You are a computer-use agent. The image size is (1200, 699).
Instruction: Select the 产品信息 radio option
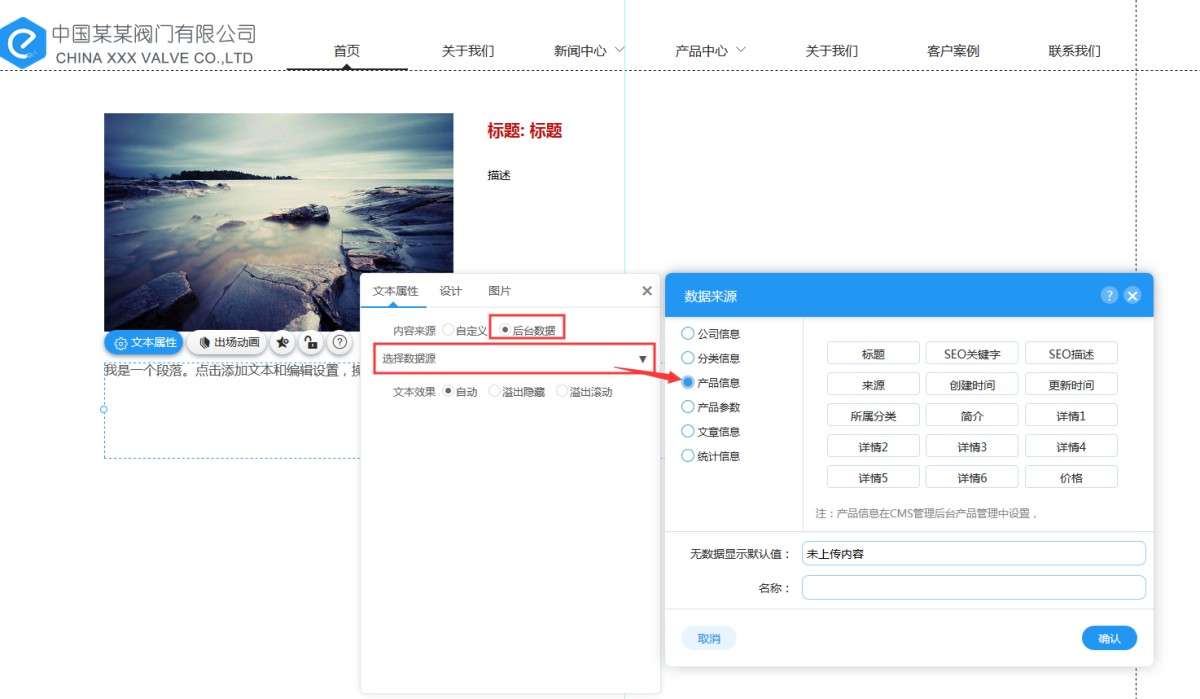pyautogui.click(x=688, y=383)
